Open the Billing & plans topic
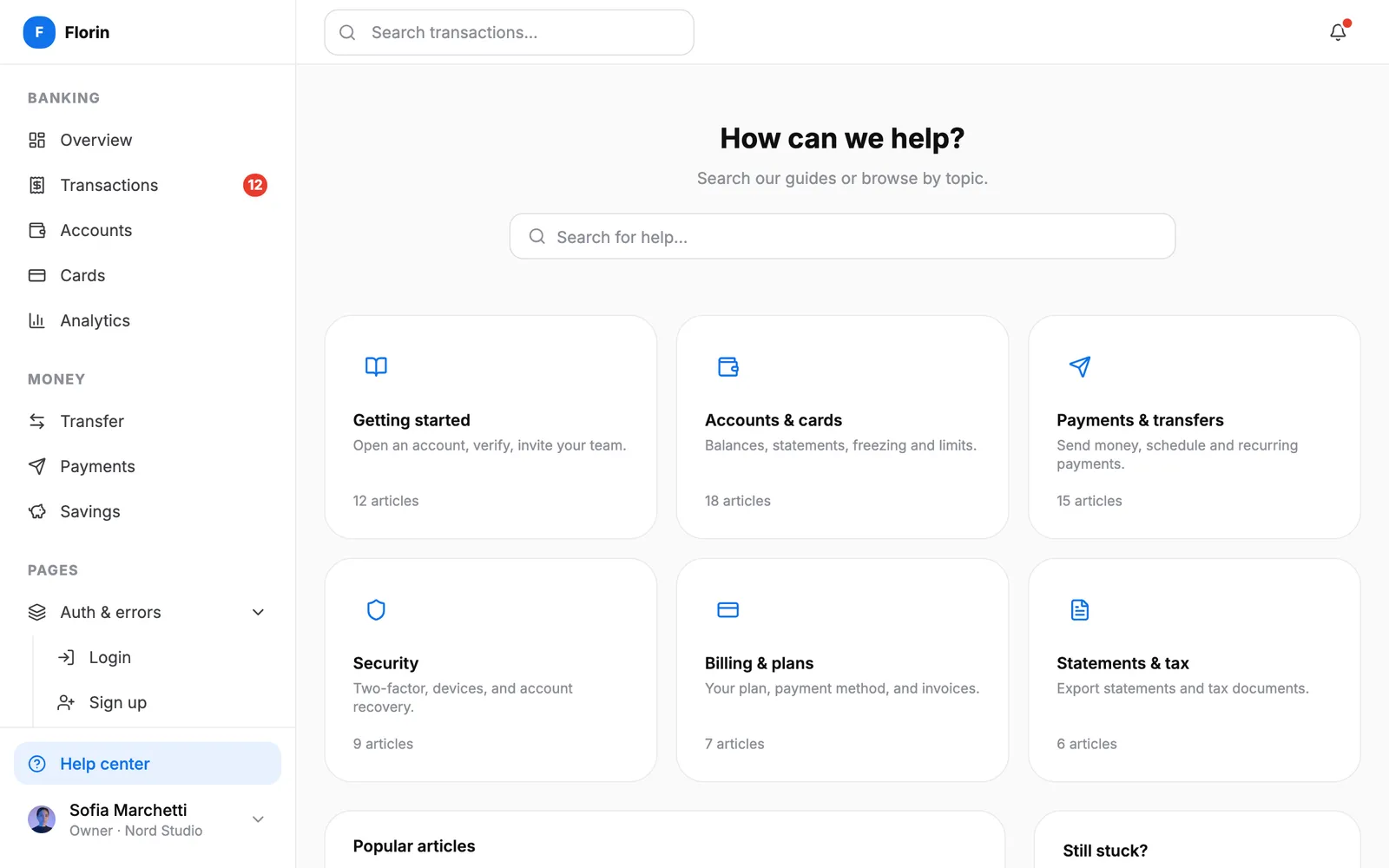 842,670
